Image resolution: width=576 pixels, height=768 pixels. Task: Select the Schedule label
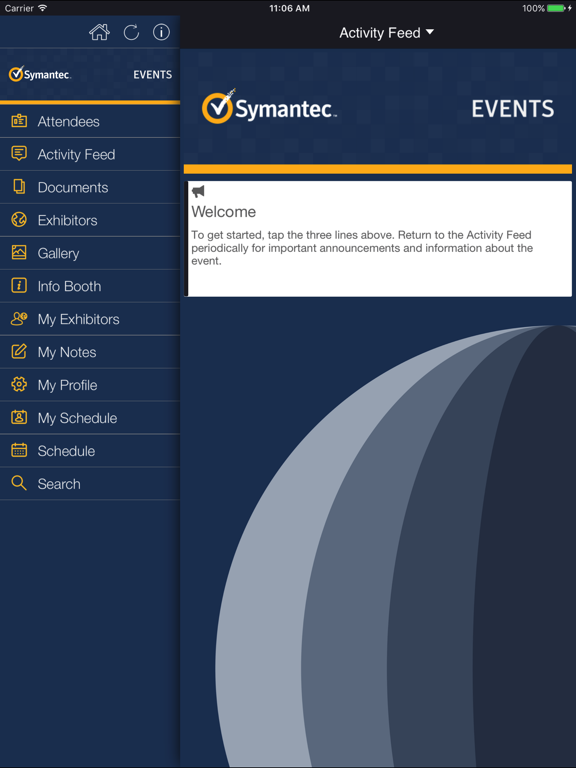[x=67, y=451]
